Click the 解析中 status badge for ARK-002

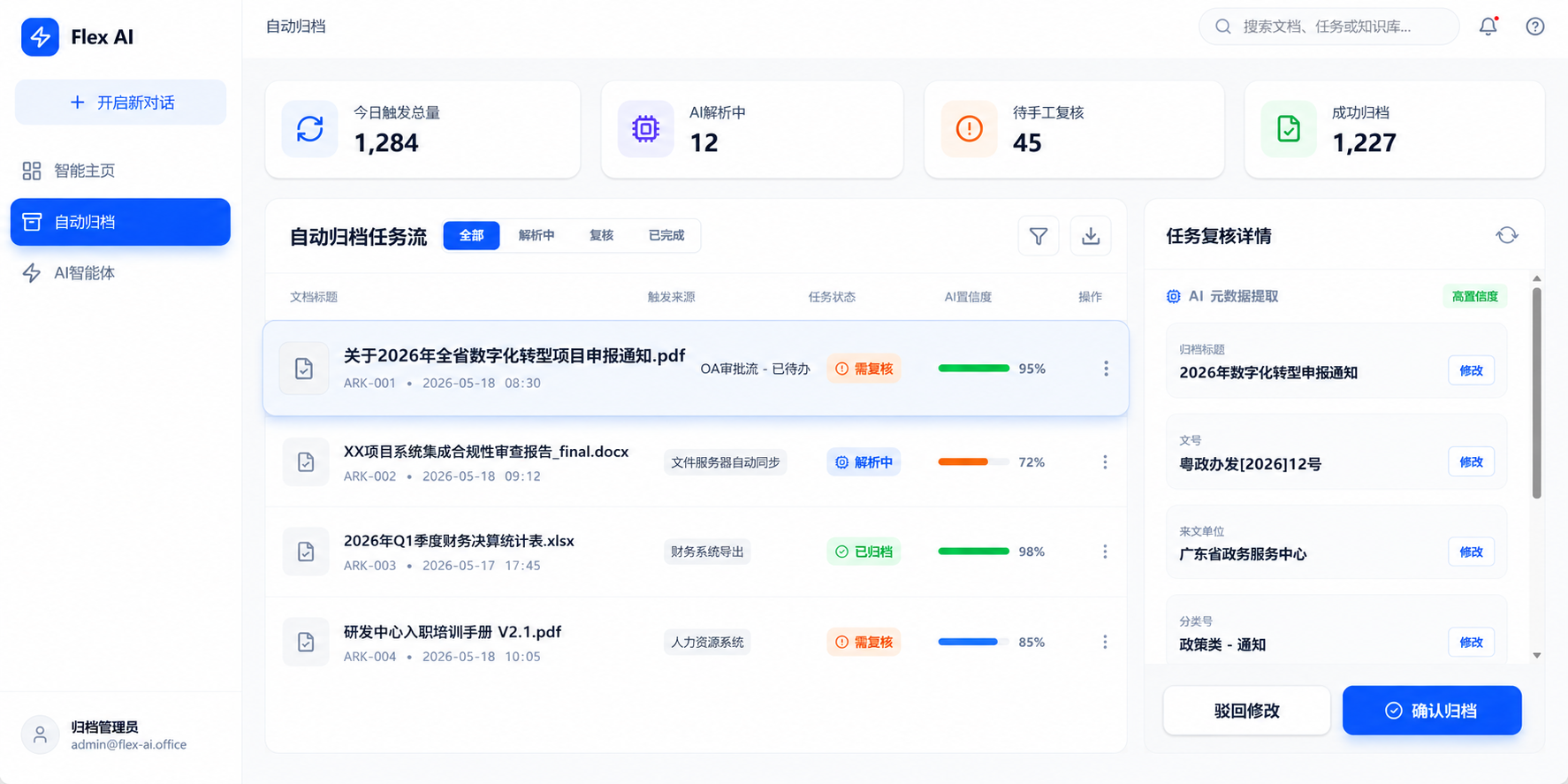pyautogui.click(x=864, y=462)
